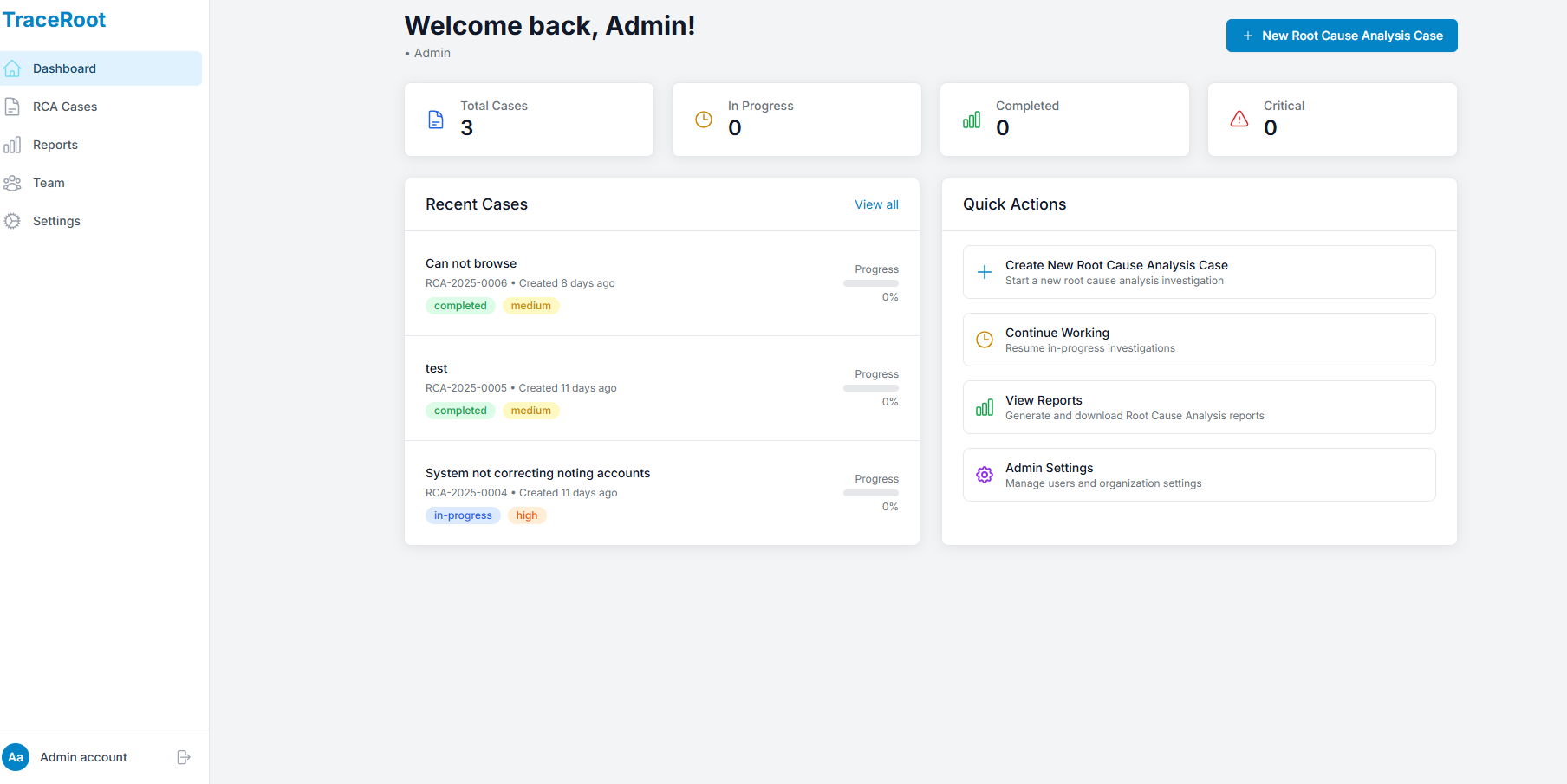Select the View Reports quick action
Viewport: 1567px width, 784px height.
[1199, 407]
